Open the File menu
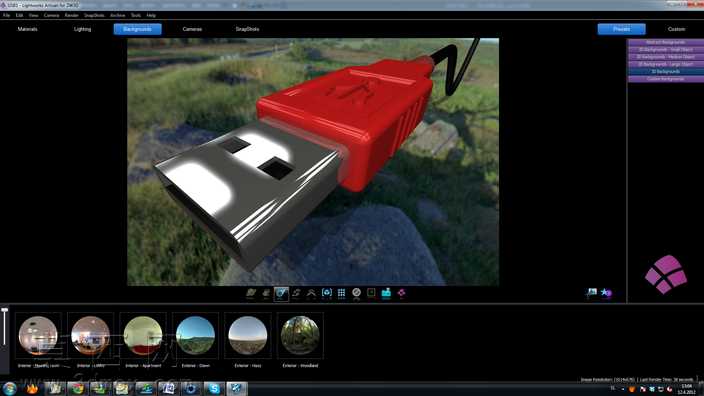The image size is (704, 396). (6, 15)
